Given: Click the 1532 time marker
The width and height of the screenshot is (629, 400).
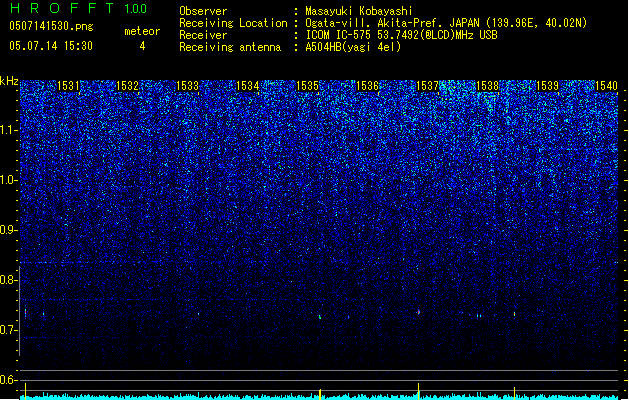Looking at the screenshot, I should (127, 86).
